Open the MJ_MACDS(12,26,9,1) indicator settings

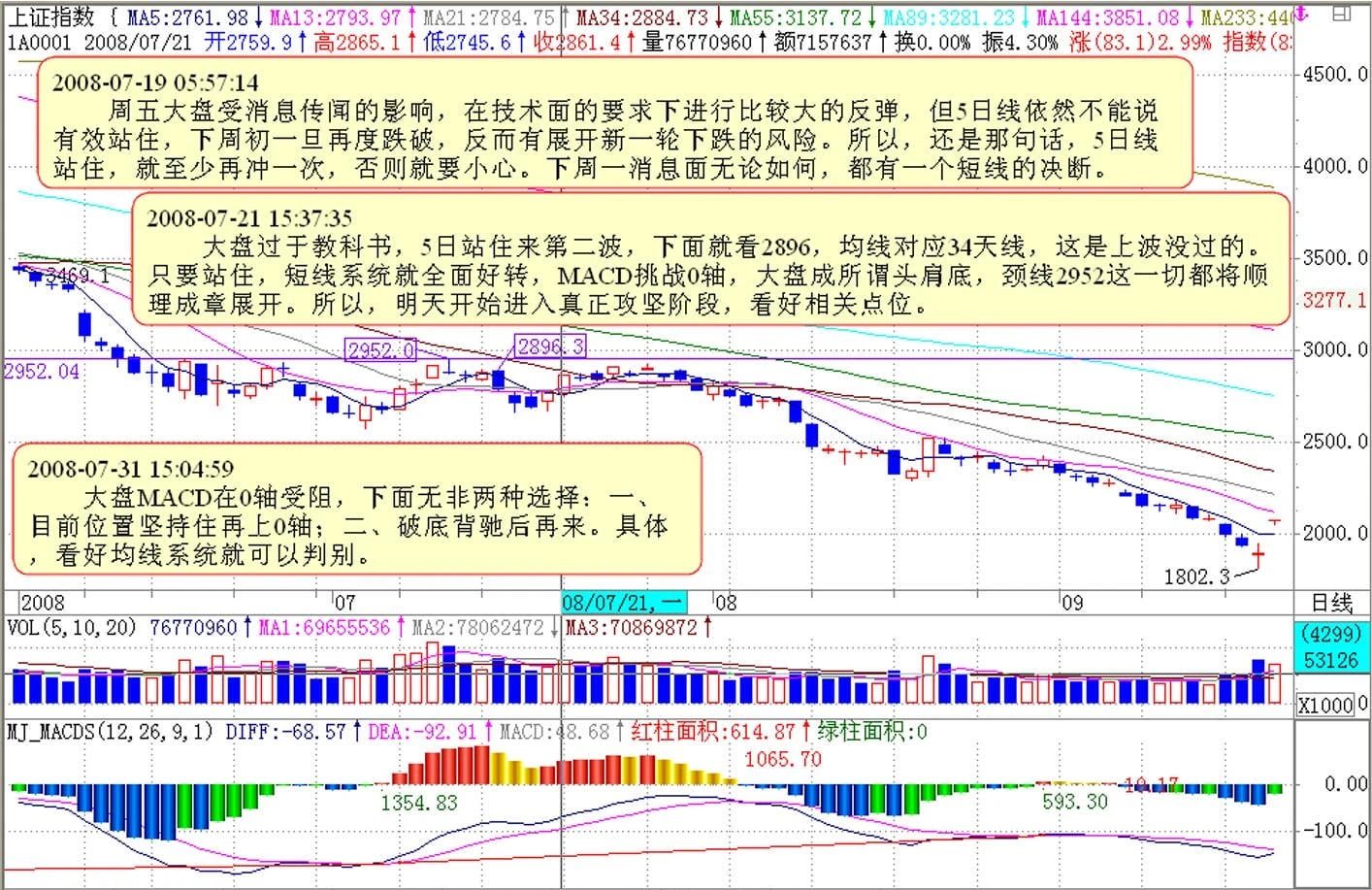point(109,731)
